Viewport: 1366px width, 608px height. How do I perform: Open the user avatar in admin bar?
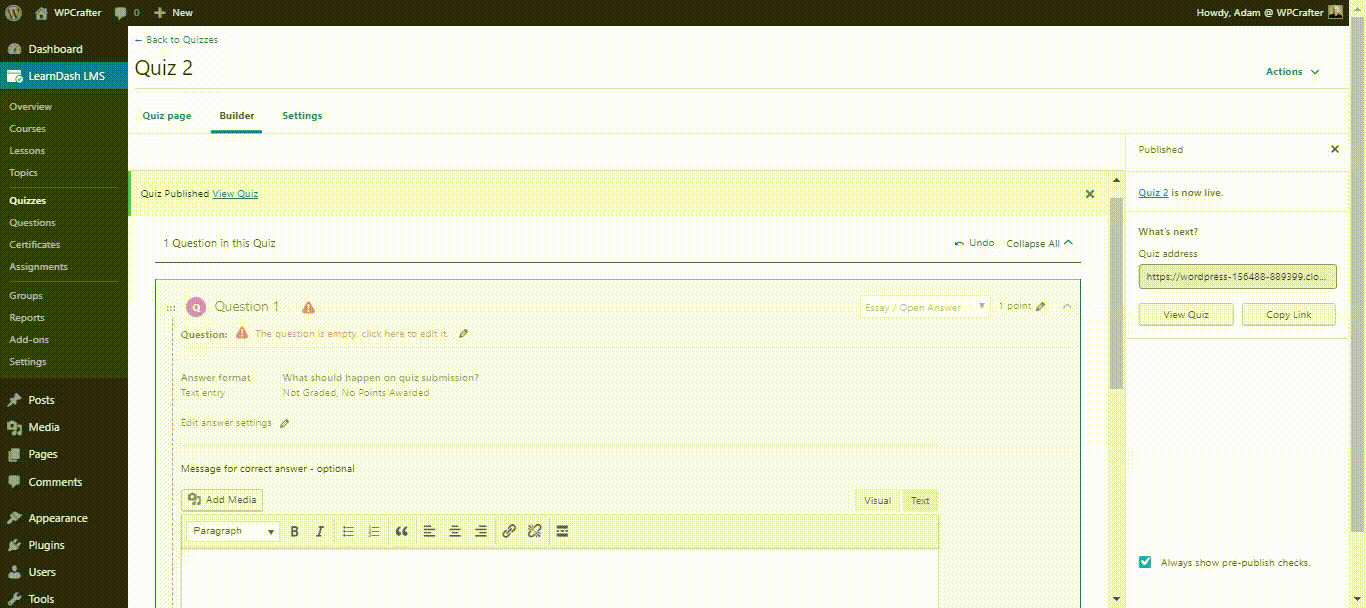(1335, 13)
